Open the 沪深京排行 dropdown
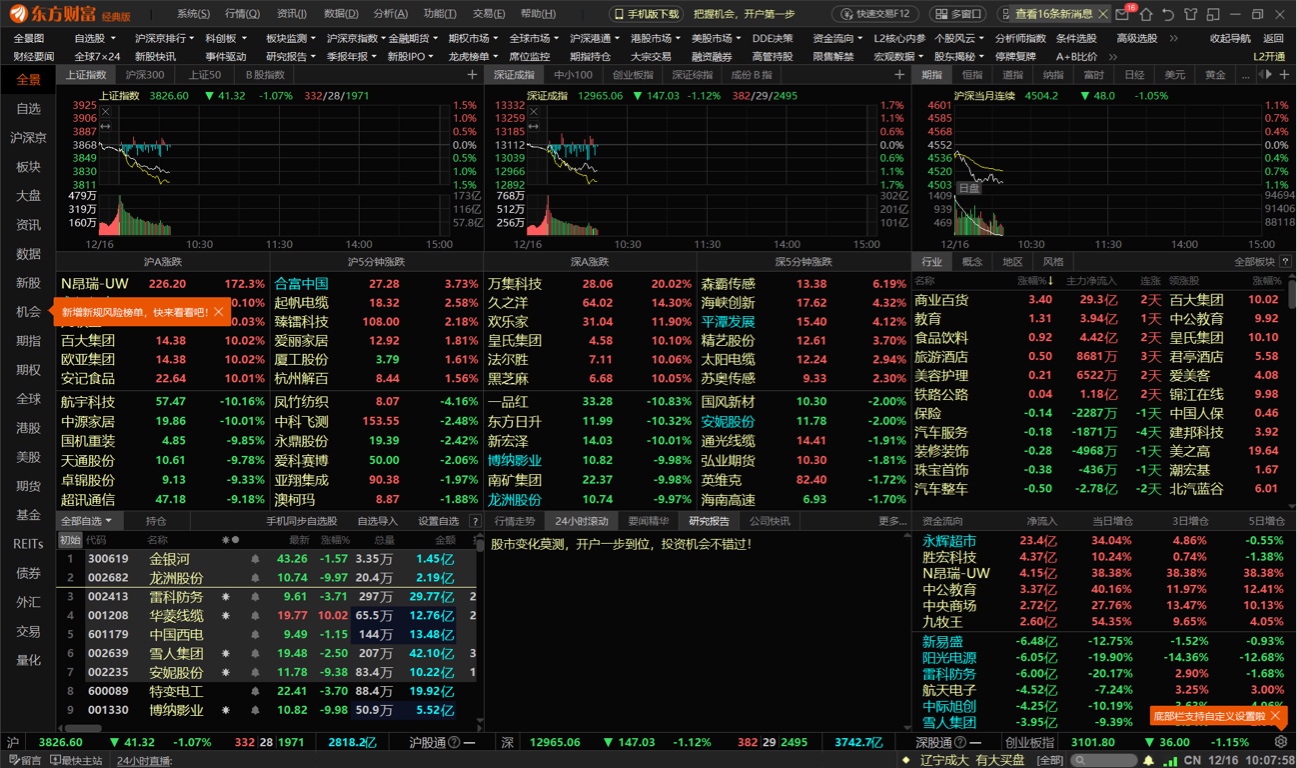 pos(164,38)
